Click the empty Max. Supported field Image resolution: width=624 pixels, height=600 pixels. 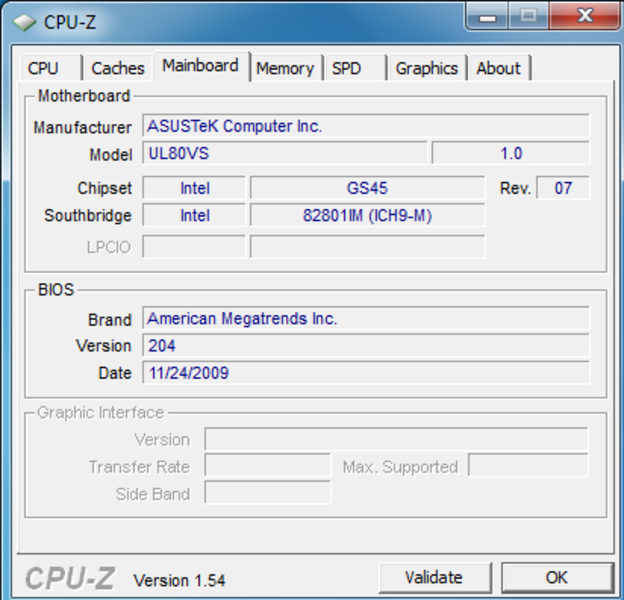tap(528, 465)
